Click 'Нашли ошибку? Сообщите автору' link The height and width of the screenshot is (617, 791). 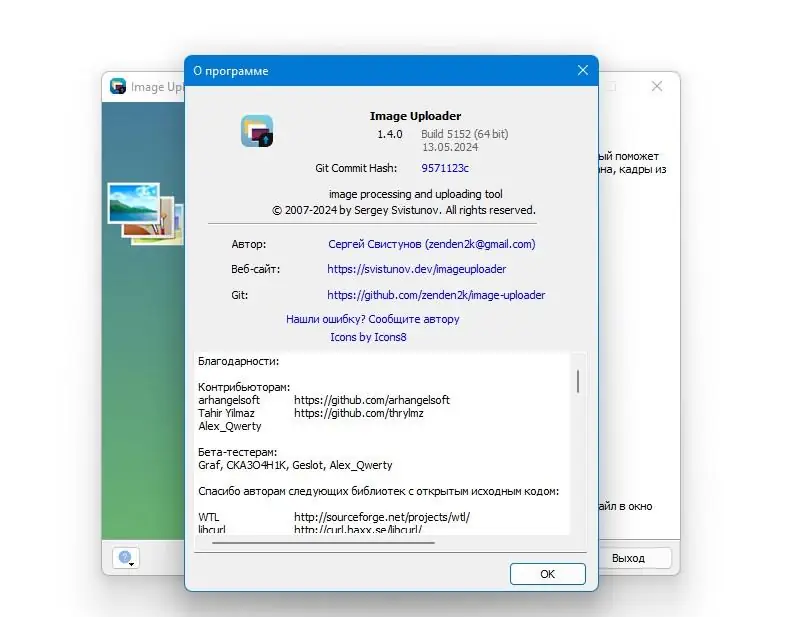(x=372, y=319)
